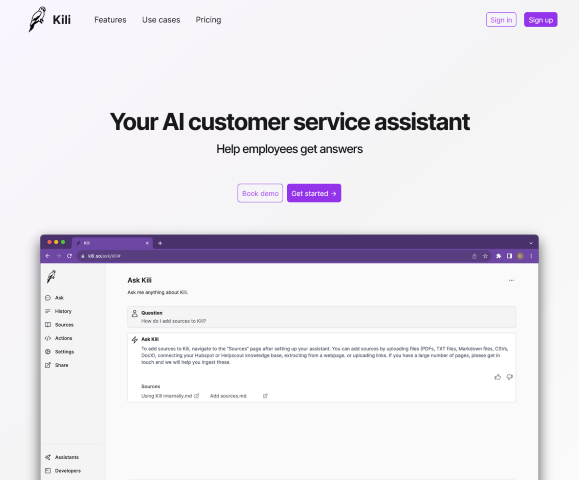Open the extensions puzzle icon

coord(499,256)
